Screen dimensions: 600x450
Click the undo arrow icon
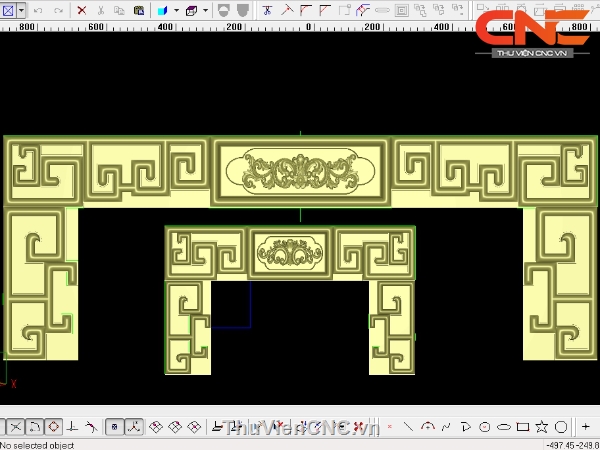coord(38,11)
